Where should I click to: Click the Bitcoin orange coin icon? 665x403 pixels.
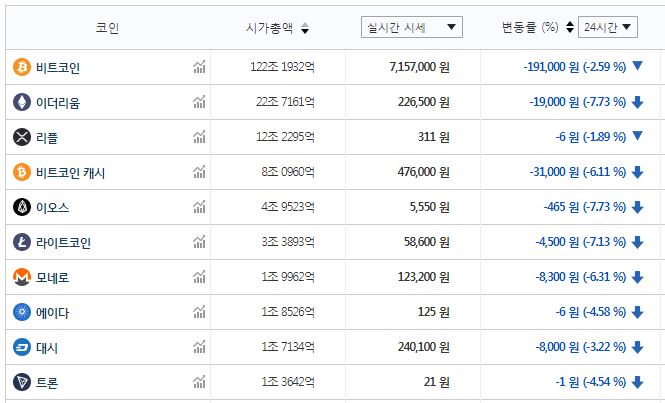coord(21,67)
